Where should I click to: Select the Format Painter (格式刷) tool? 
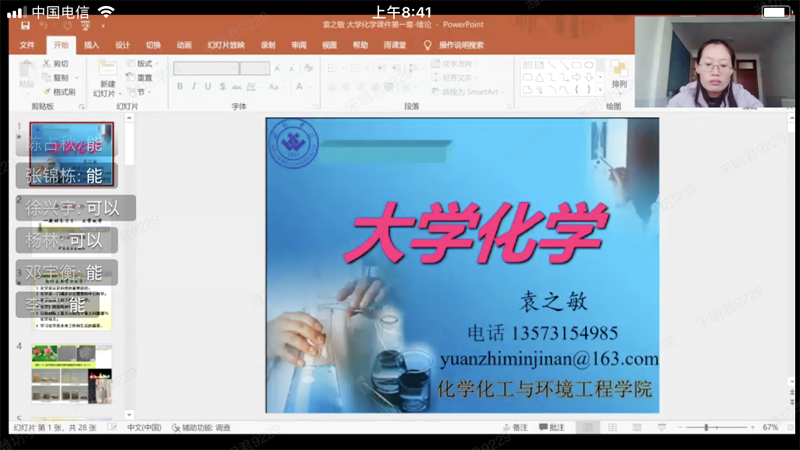coord(48,91)
